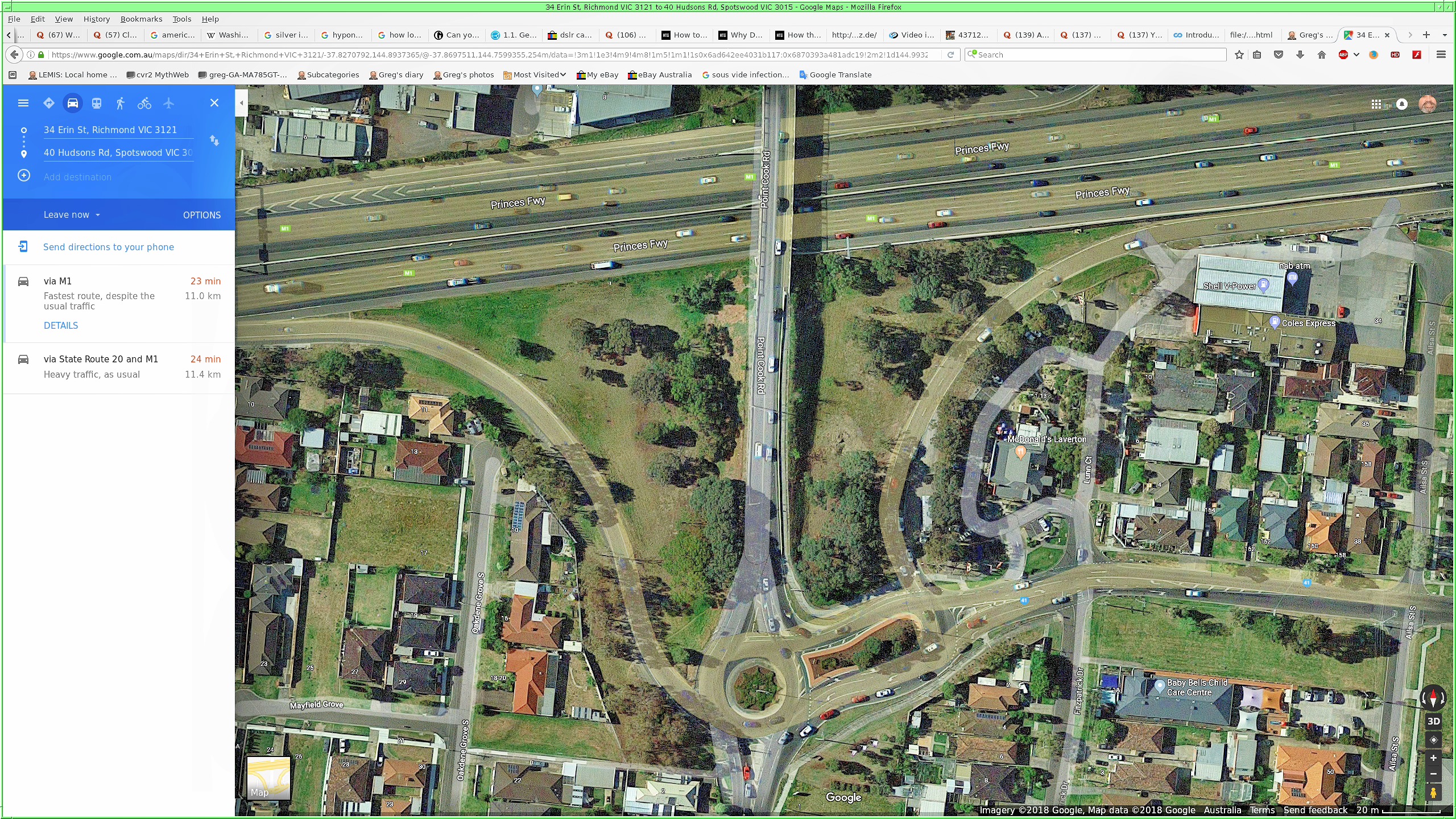The width and height of the screenshot is (1456, 819).
Task: Go to Firefox home page
Action: click(1322, 55)
